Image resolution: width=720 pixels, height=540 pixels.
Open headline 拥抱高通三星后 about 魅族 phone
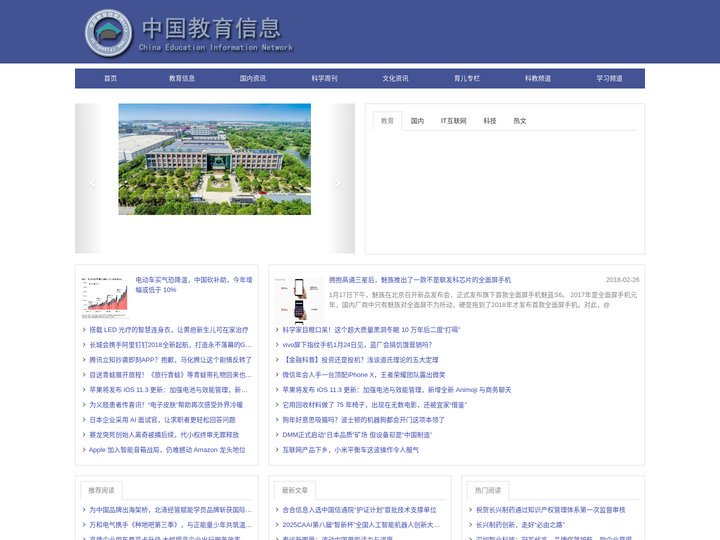point(420,280)
